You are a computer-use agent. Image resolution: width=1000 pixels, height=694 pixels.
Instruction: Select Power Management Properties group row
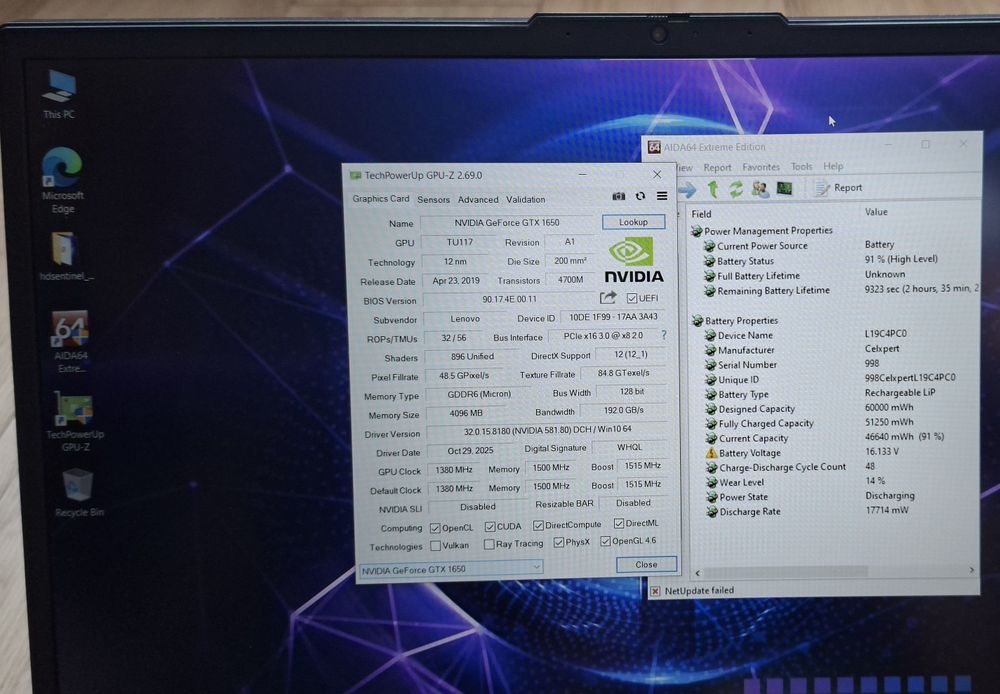click(x=762, y=231)
